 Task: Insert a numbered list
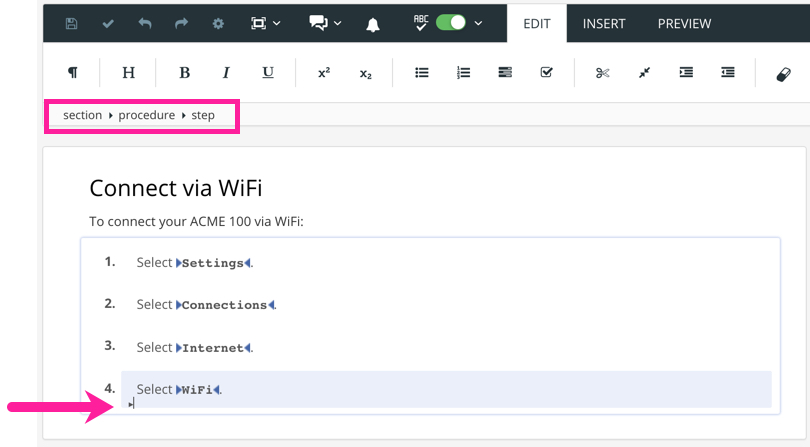point(463,73)
